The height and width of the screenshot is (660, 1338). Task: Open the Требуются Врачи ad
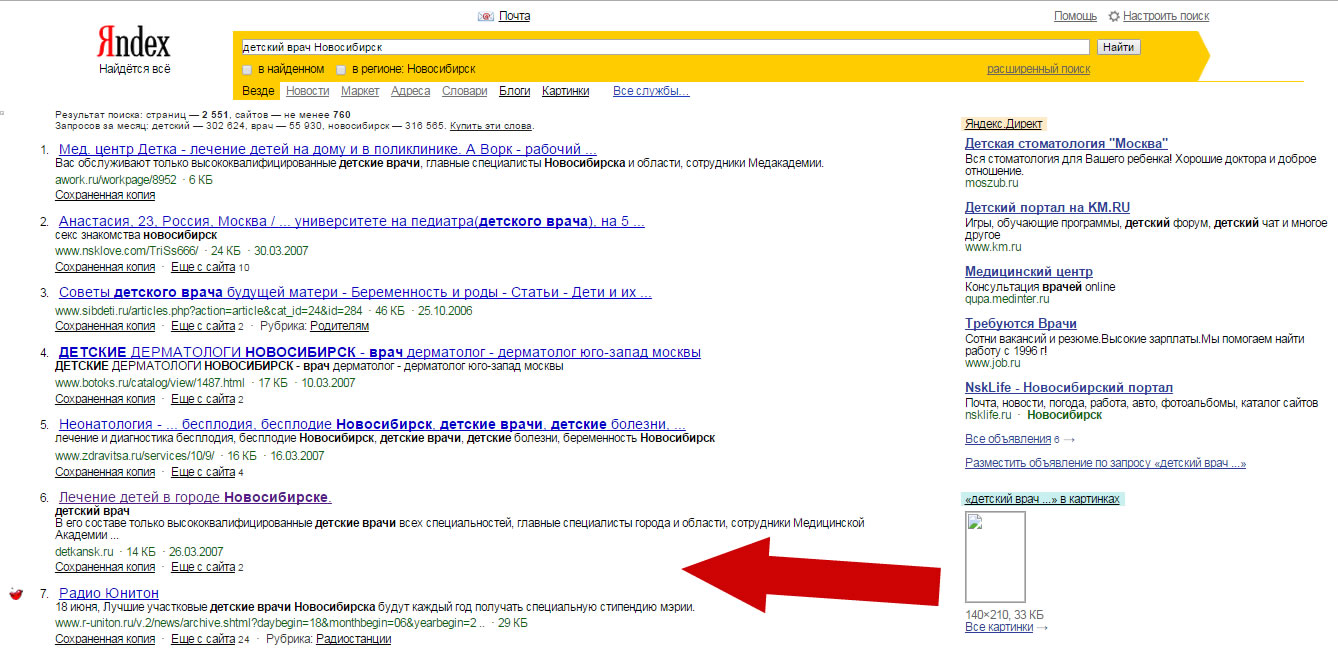(x=1021, y=324)
